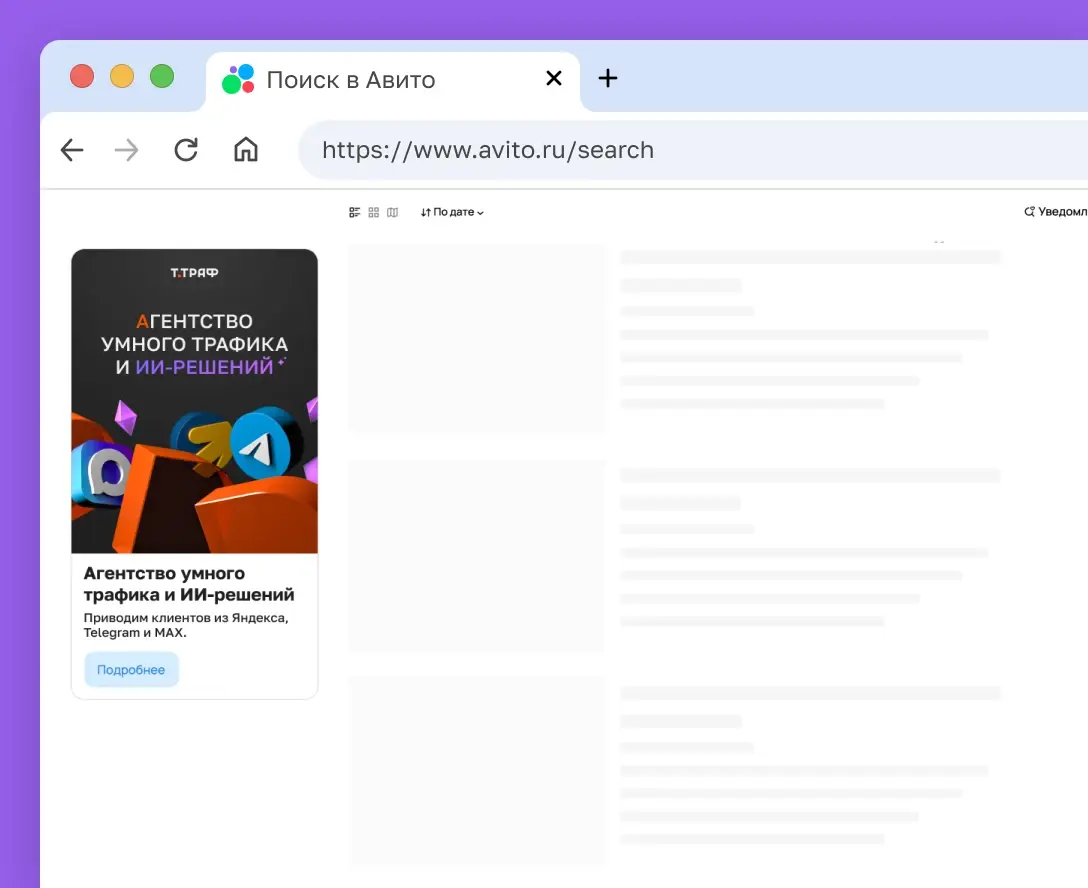This screenshot has height=888, width=1088.
Task: Click the Т.ТРАФ ad banner image
Action: click(x=194, y=401)
